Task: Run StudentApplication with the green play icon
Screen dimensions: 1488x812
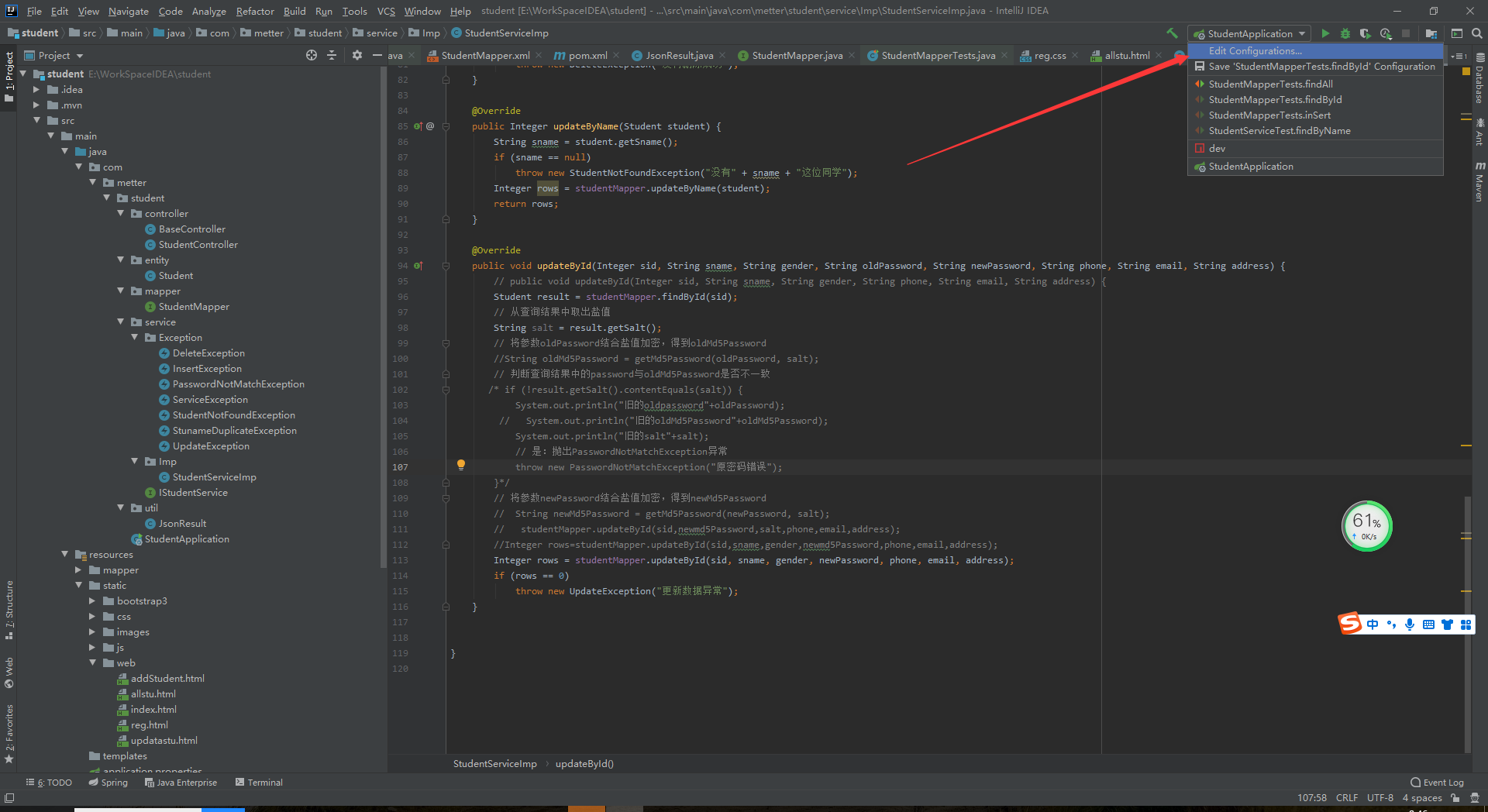Action: [1325, 33]
